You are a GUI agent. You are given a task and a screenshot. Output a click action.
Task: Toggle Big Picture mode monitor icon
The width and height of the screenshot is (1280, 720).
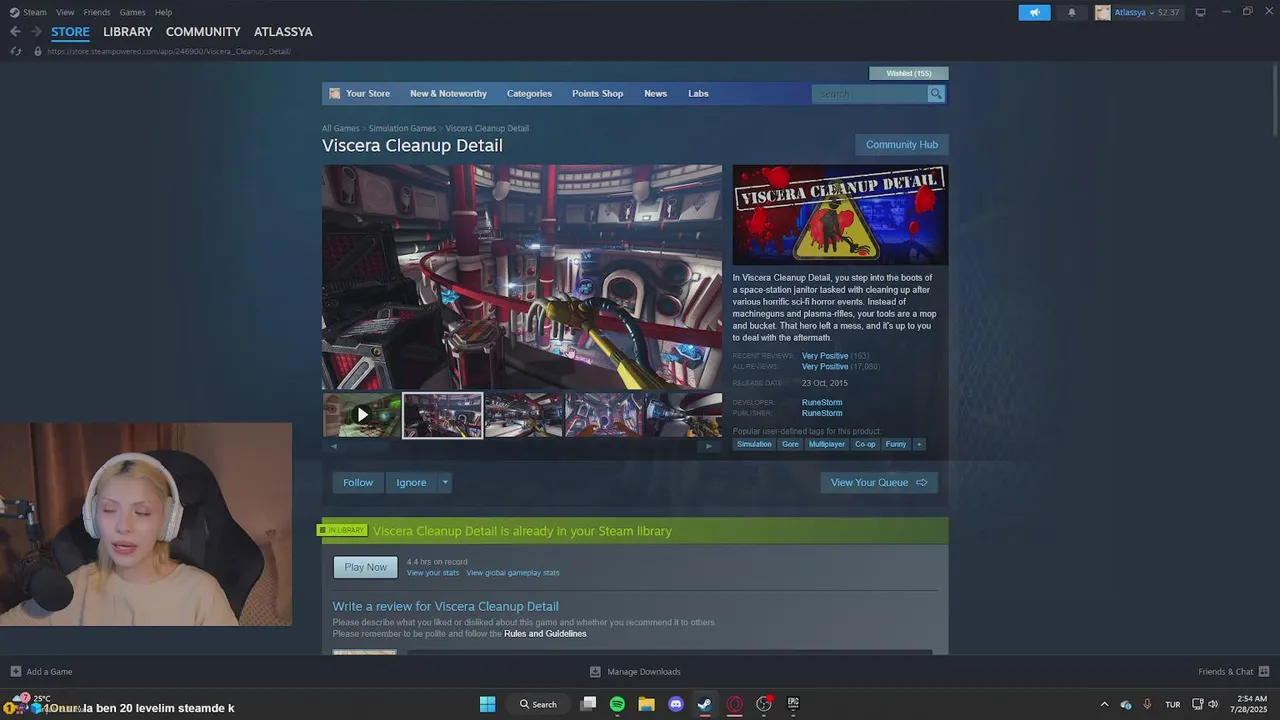[1201, 12]
